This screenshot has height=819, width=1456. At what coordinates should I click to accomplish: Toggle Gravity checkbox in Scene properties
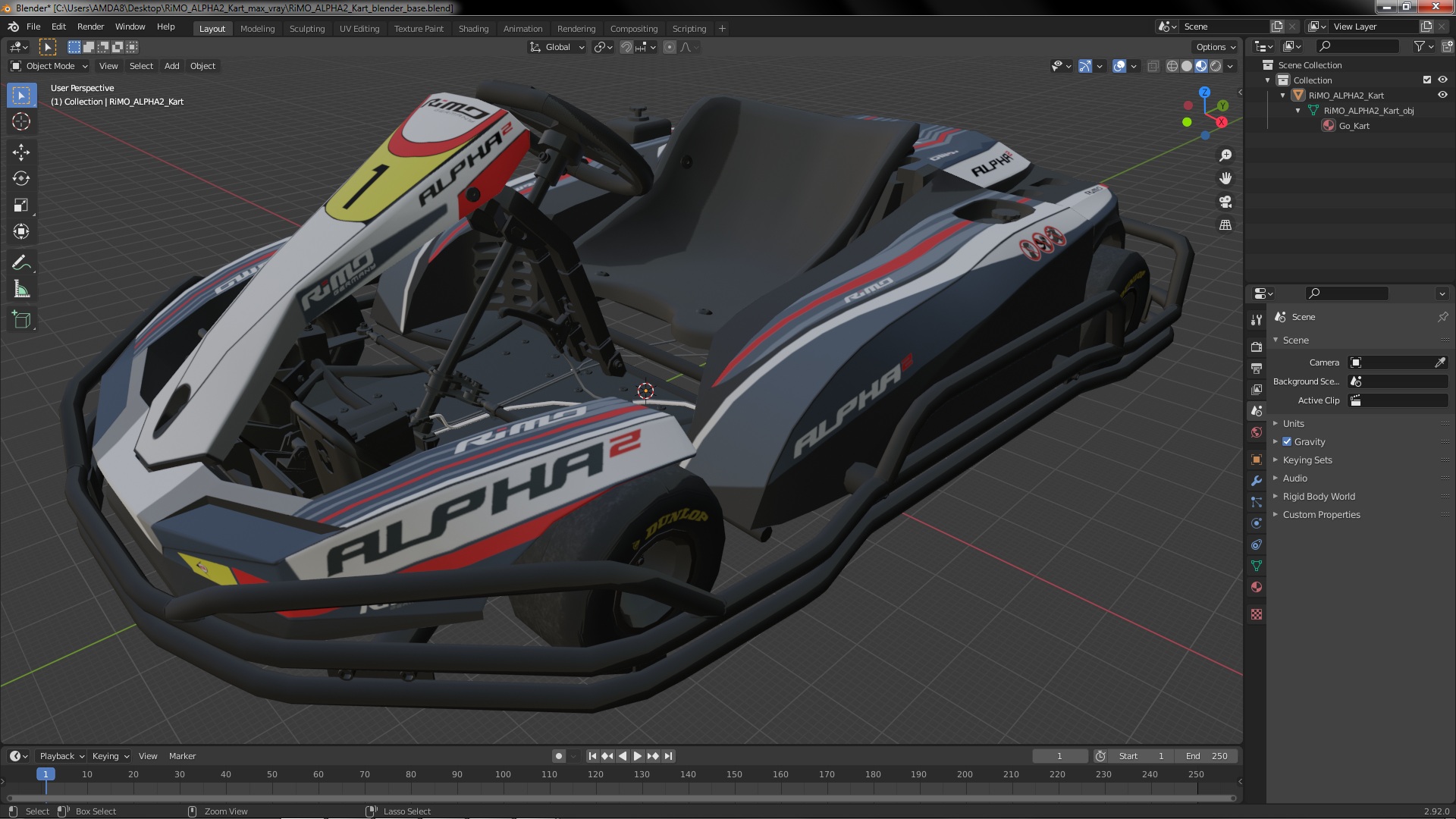coord(1287,441)
